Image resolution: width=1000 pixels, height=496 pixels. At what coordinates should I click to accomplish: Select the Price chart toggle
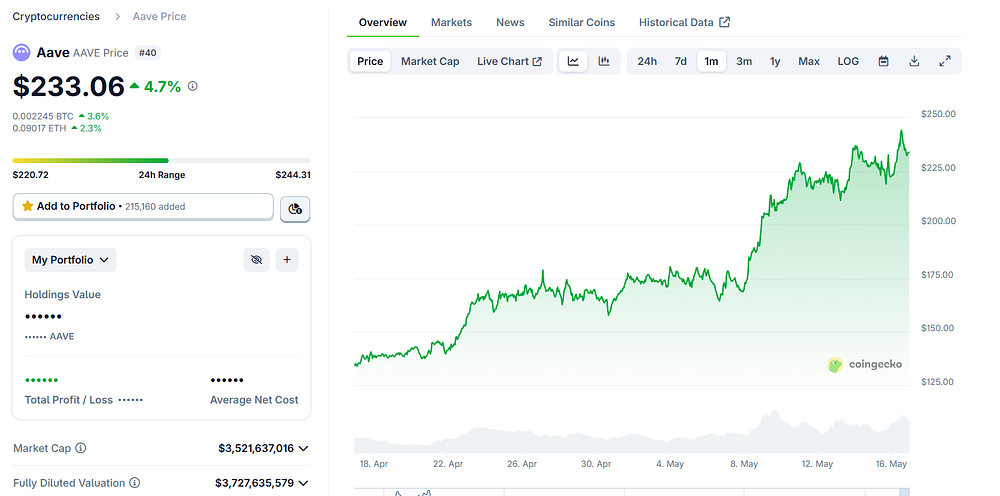[x=370, y=61]
